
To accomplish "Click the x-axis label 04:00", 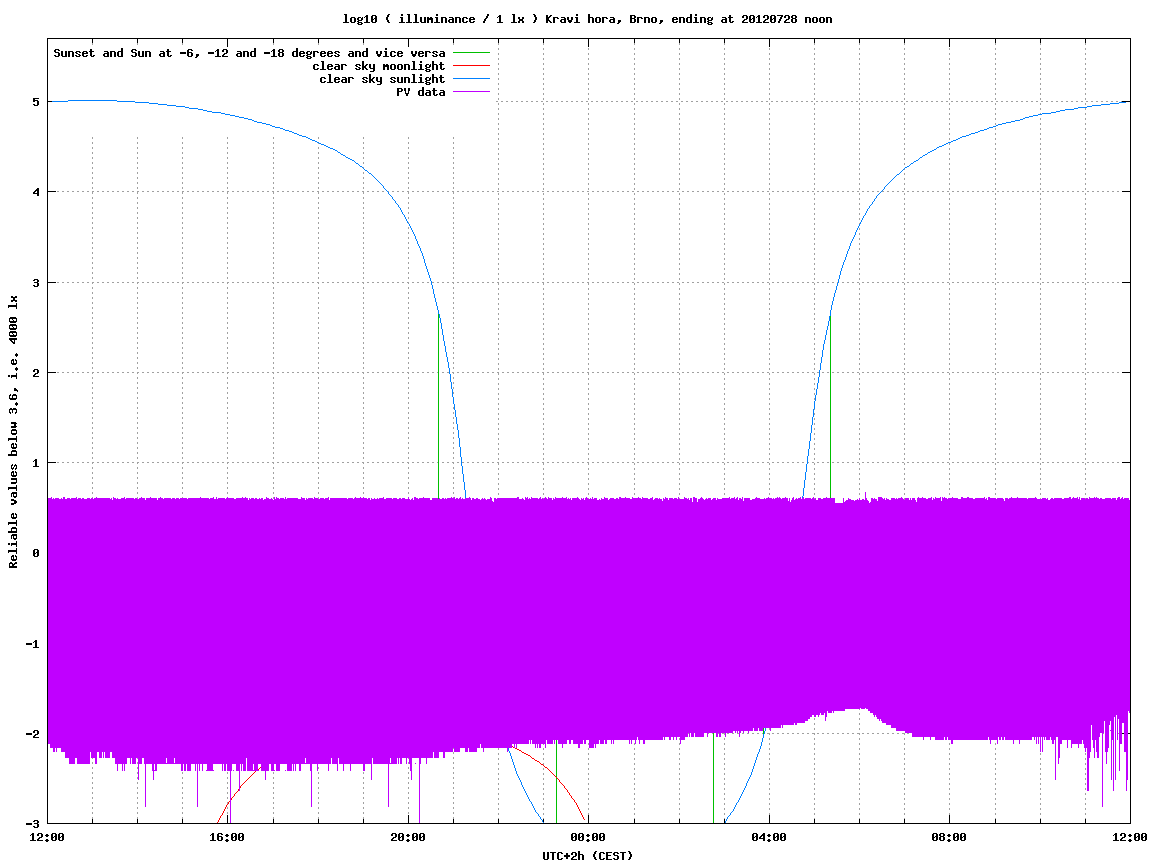I will 769,837.
